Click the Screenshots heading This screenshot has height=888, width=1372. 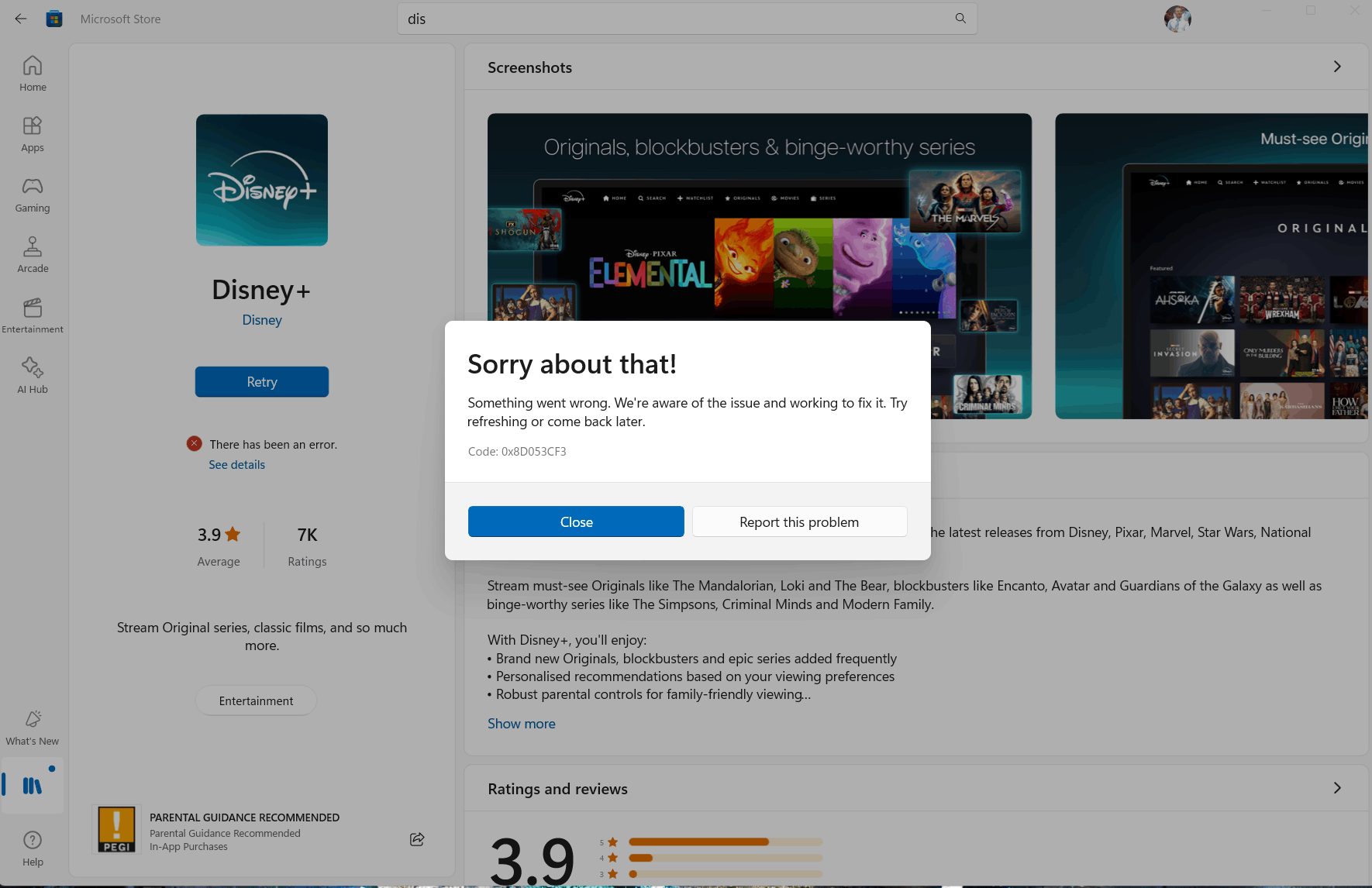point(530,67)
